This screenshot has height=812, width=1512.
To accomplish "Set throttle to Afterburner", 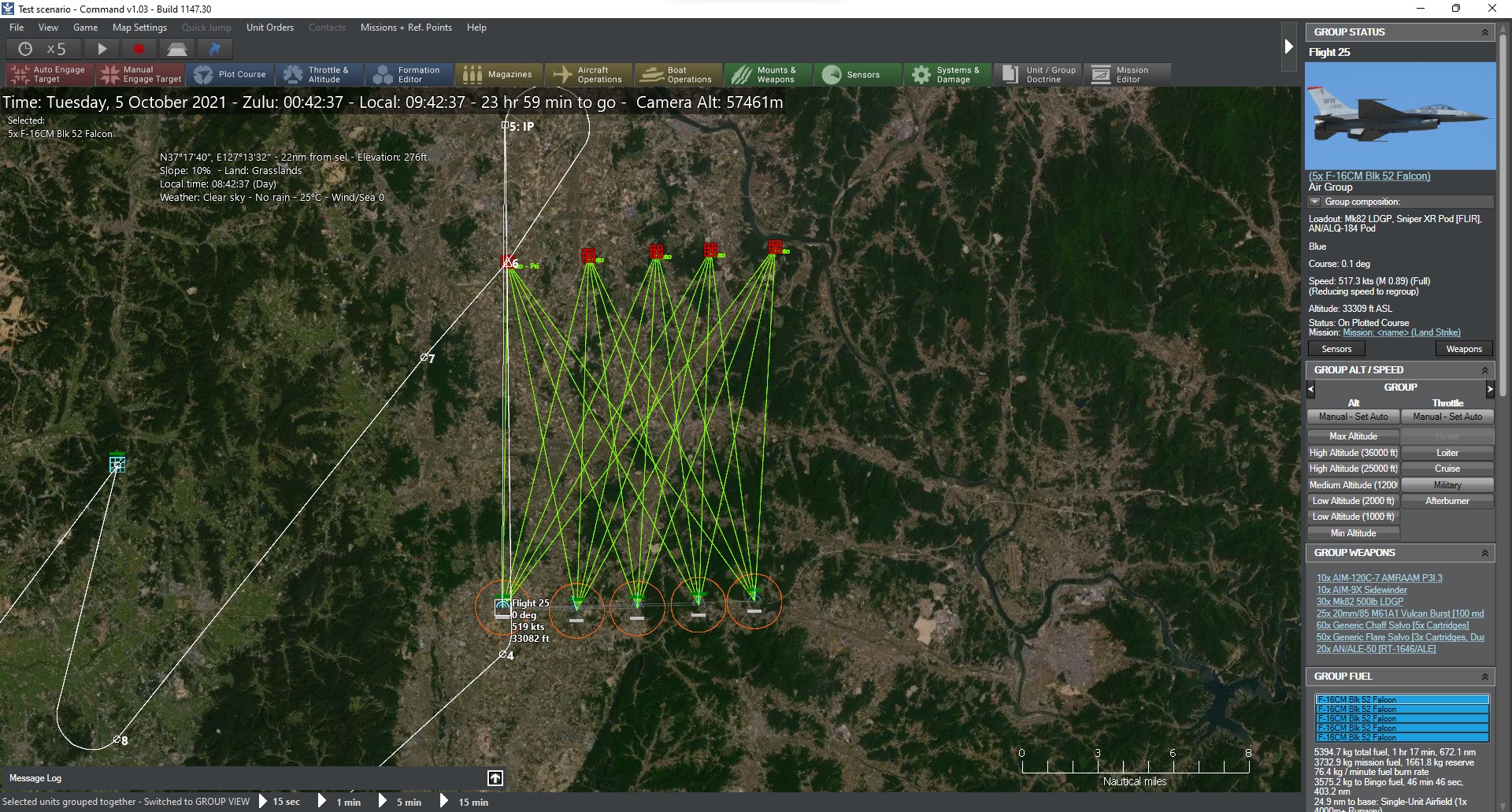I will tap(1447, 501).
